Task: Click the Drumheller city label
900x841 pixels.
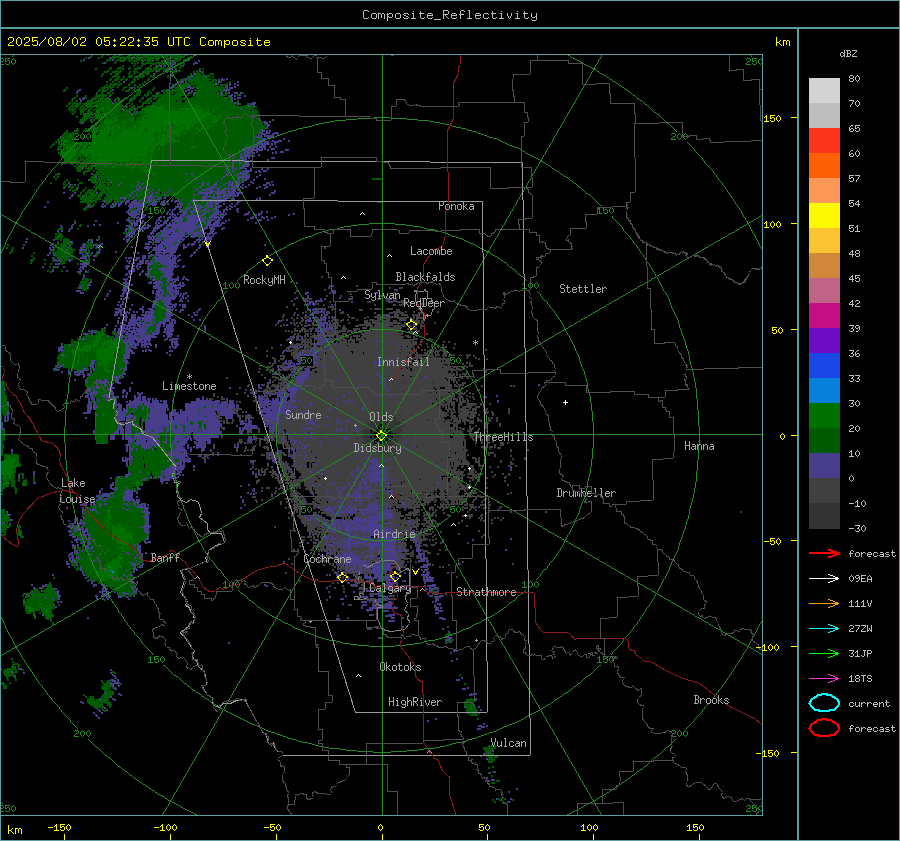Action: pyautogui.click(x=586, y=493)
